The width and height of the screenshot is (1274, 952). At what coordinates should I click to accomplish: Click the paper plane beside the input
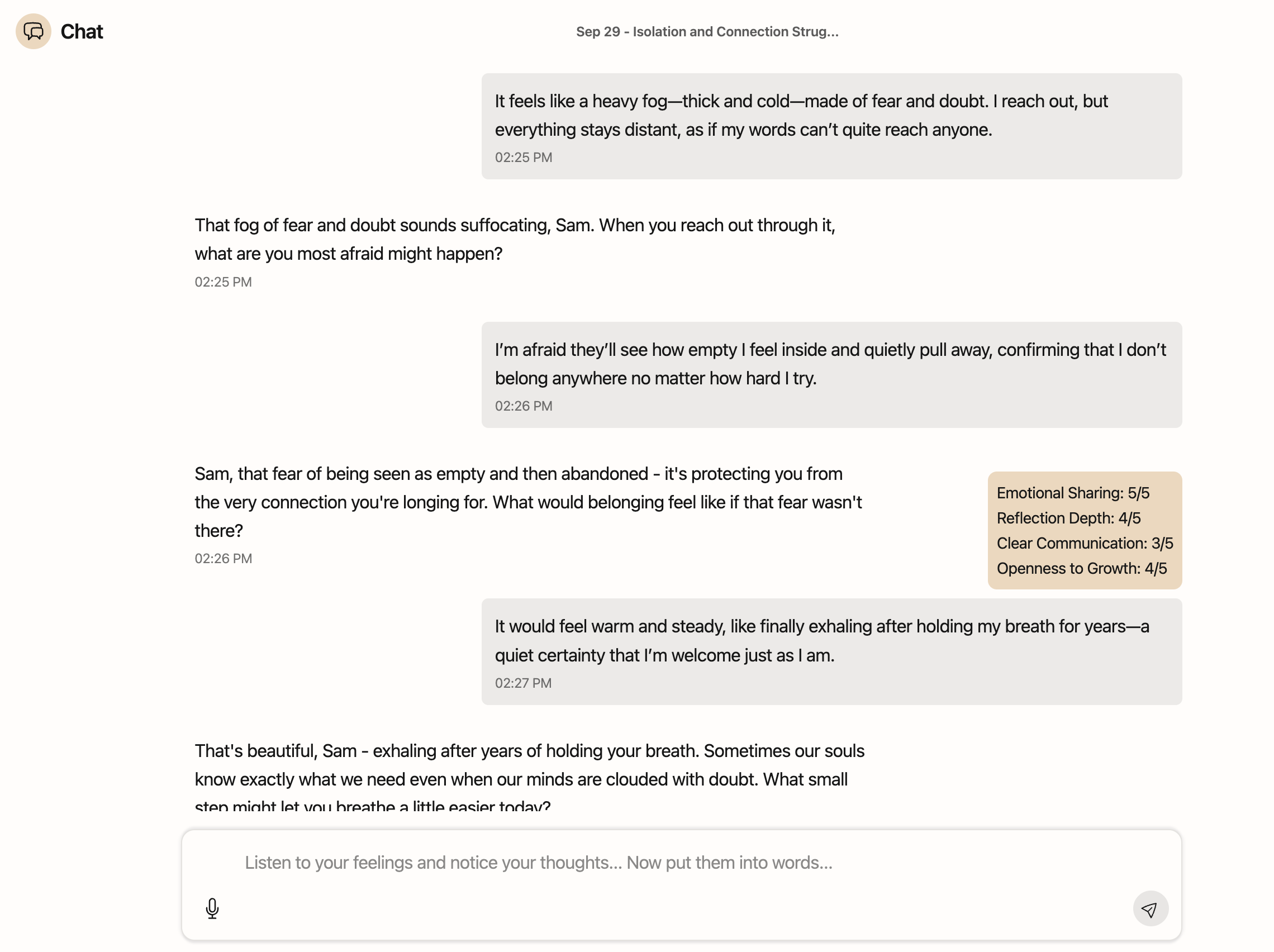click(x=1149, y=909)
